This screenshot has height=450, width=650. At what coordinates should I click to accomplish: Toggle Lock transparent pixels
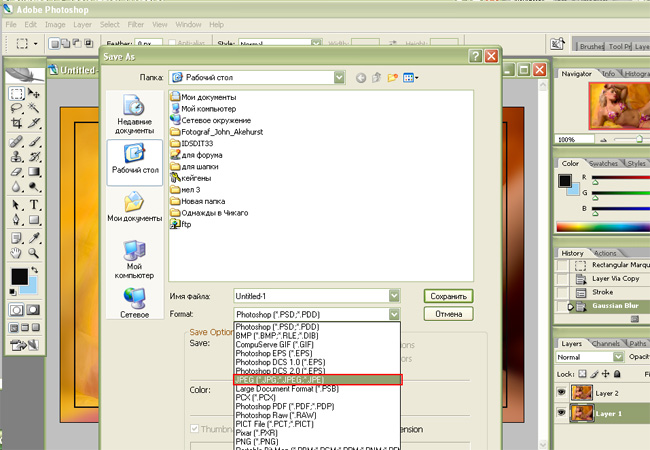582,374
